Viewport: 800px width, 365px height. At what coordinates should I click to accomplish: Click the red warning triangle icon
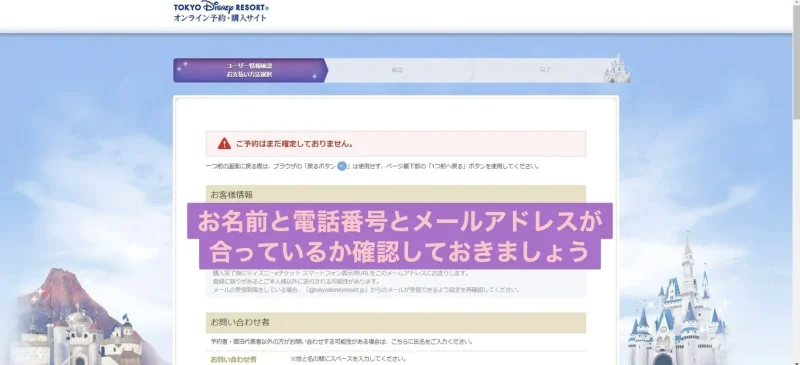click(224, 144)
